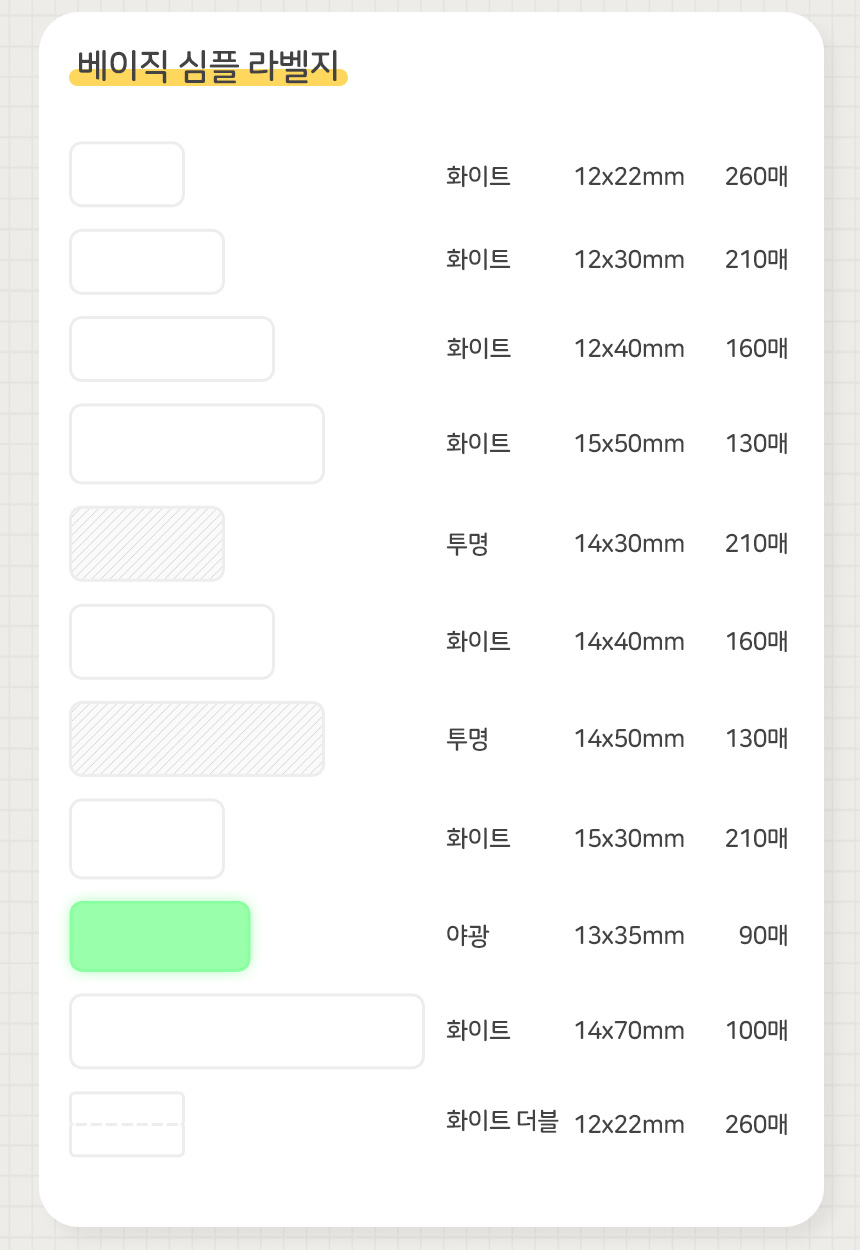The image size is (860, 1250).
Task: Click the double label with dashed line
Action: coord(127,1124)
